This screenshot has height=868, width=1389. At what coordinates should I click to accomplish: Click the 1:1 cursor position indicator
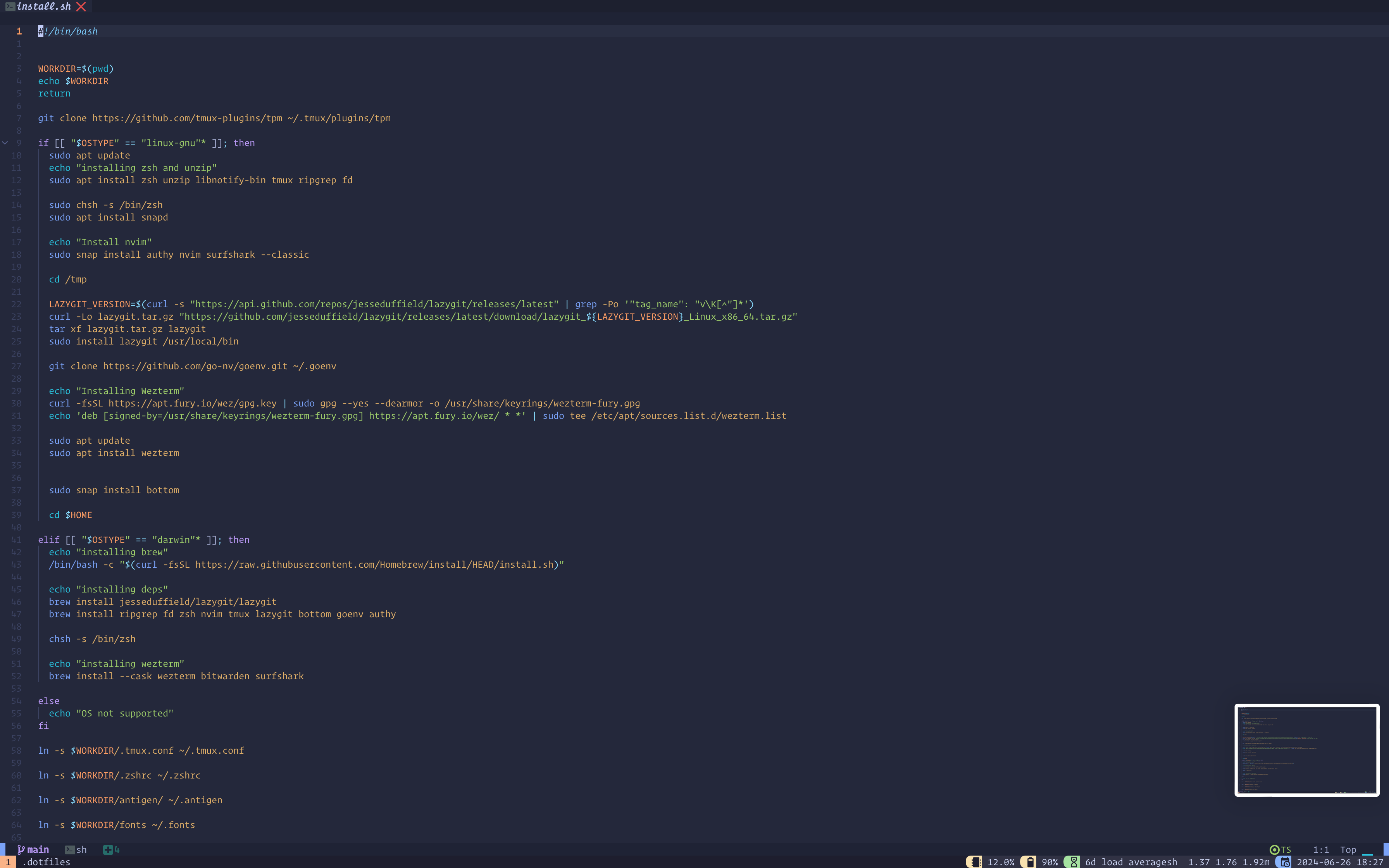[x=1321, y=850]
